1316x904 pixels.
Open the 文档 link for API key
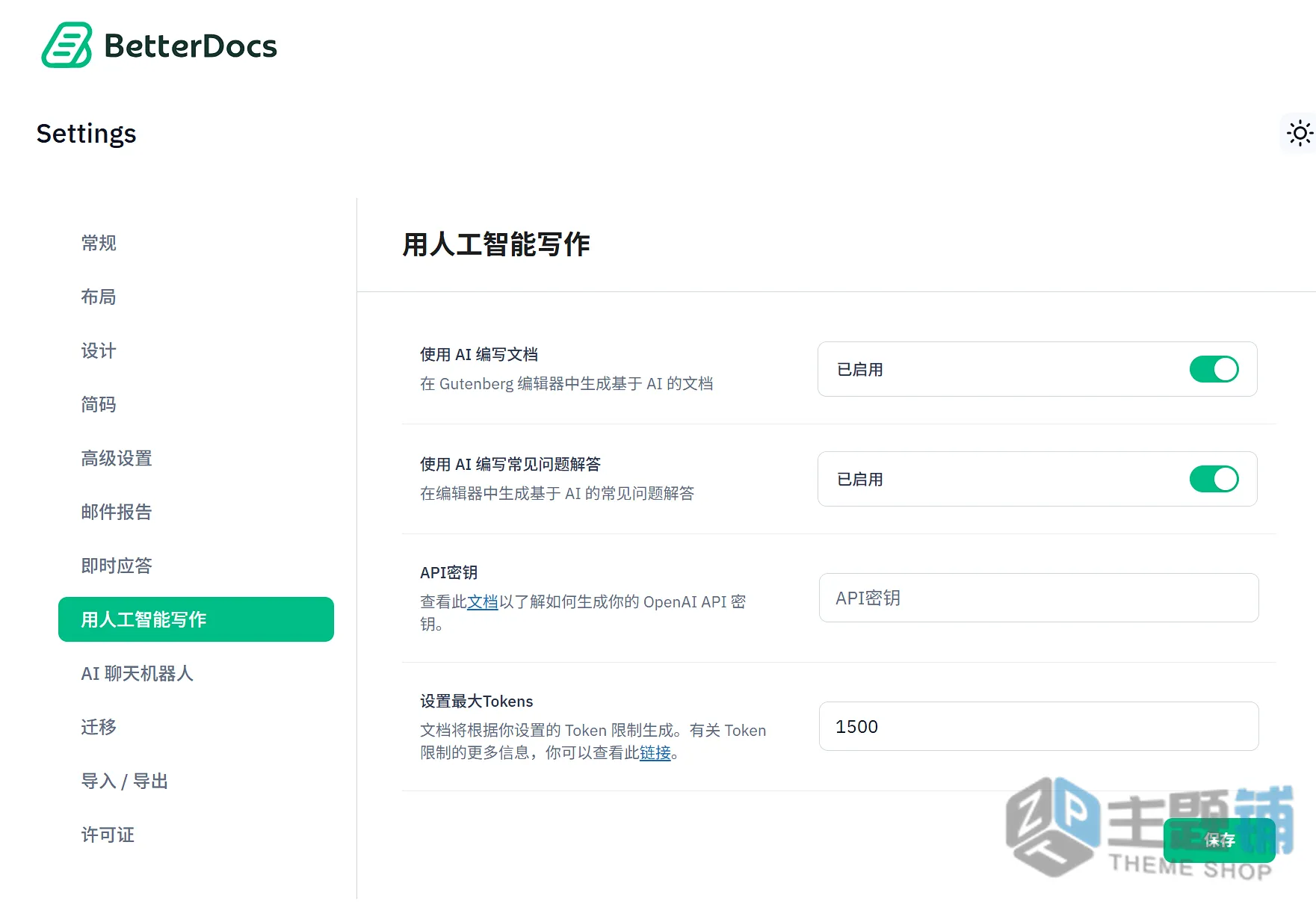[x=483, y=601]
